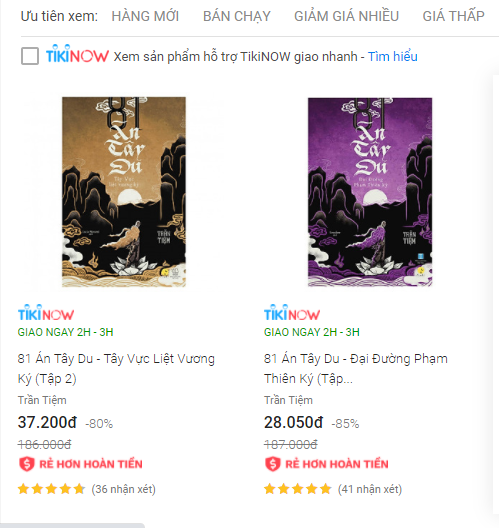The height and width of the screenshot is (528, 499).
Task: Click the price 37.200đ
Action: coord(47,422)
